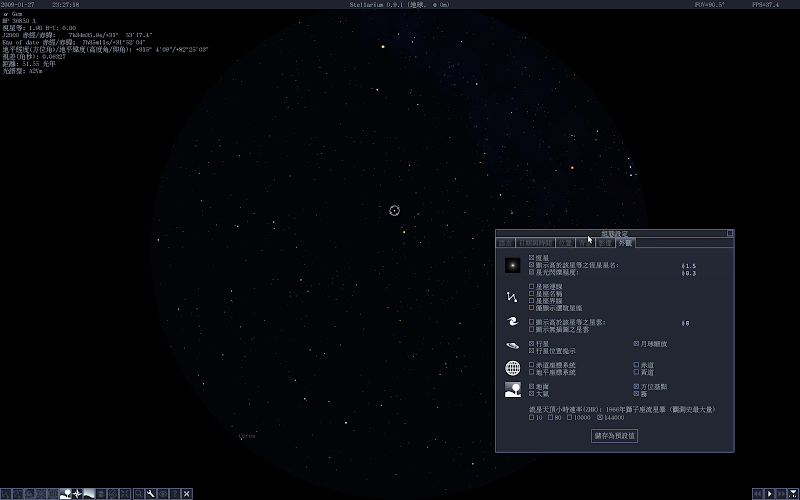
Task: Toggle atmosphere toolbar icon
Action: pos(89,494)
